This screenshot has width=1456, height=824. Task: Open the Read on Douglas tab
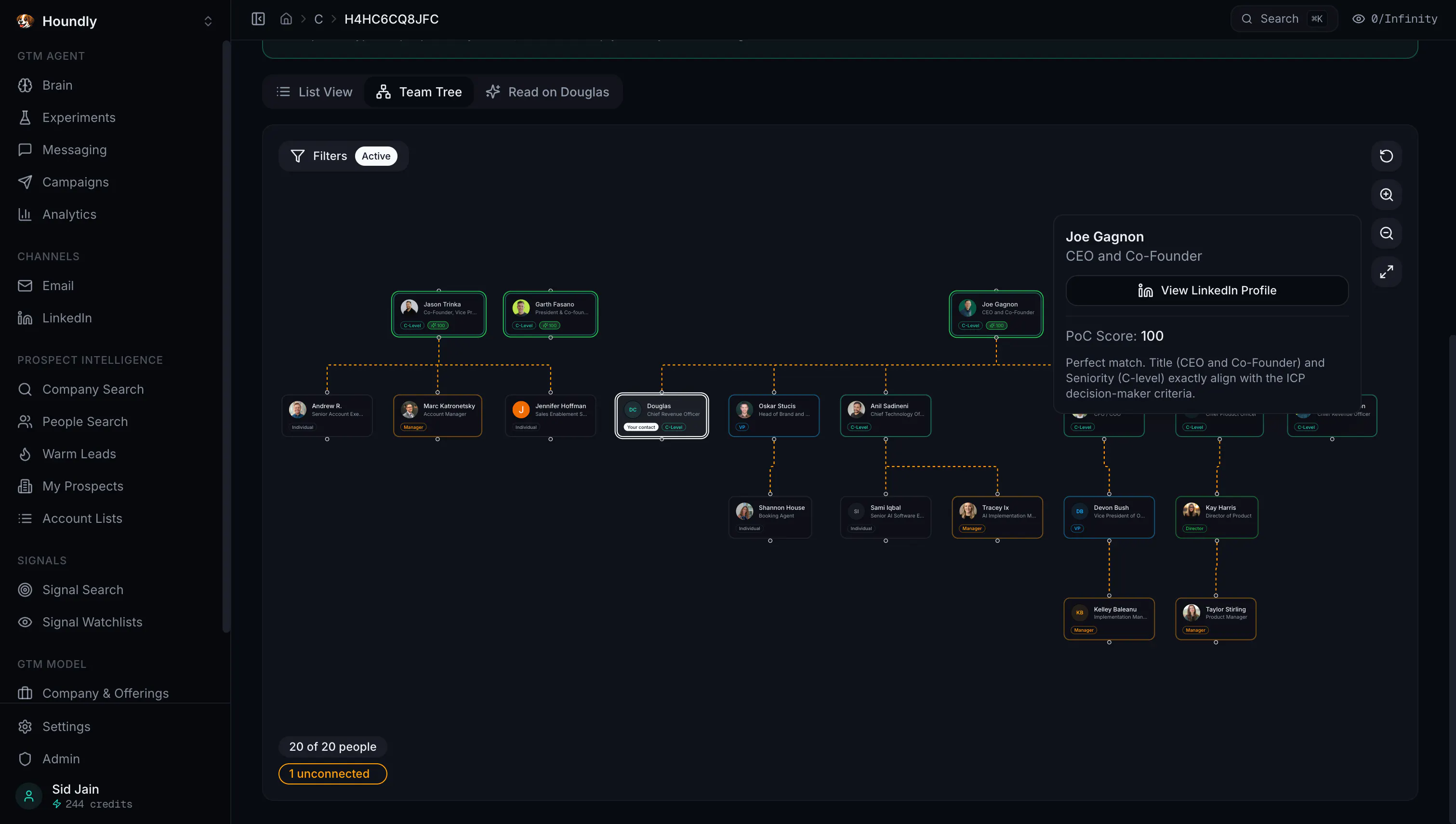click(547, 92)
